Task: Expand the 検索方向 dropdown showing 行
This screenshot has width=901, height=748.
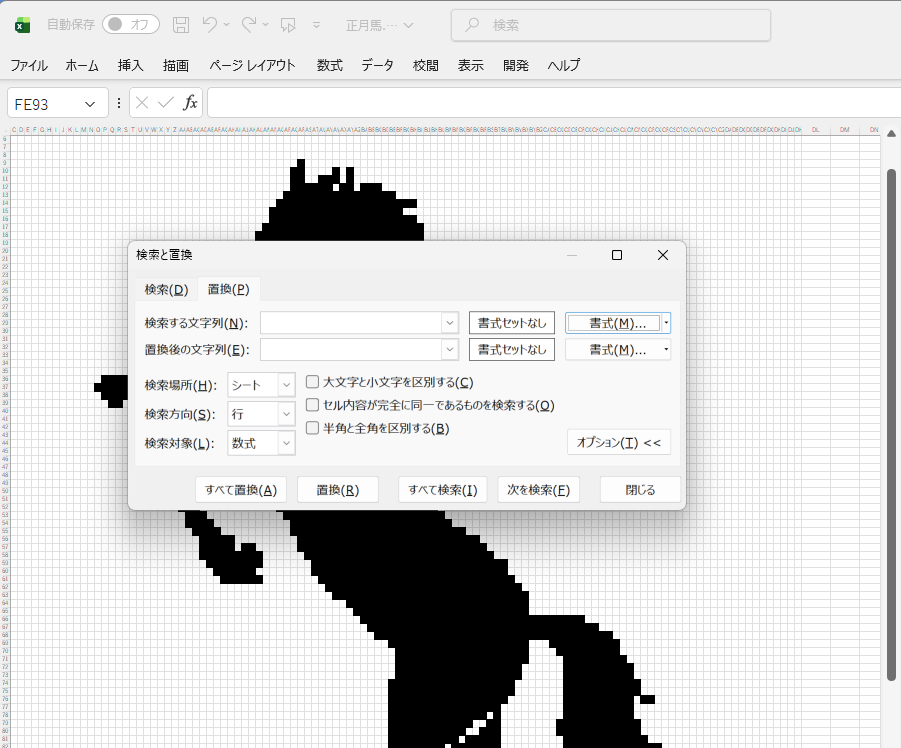Action: (261, 414)
